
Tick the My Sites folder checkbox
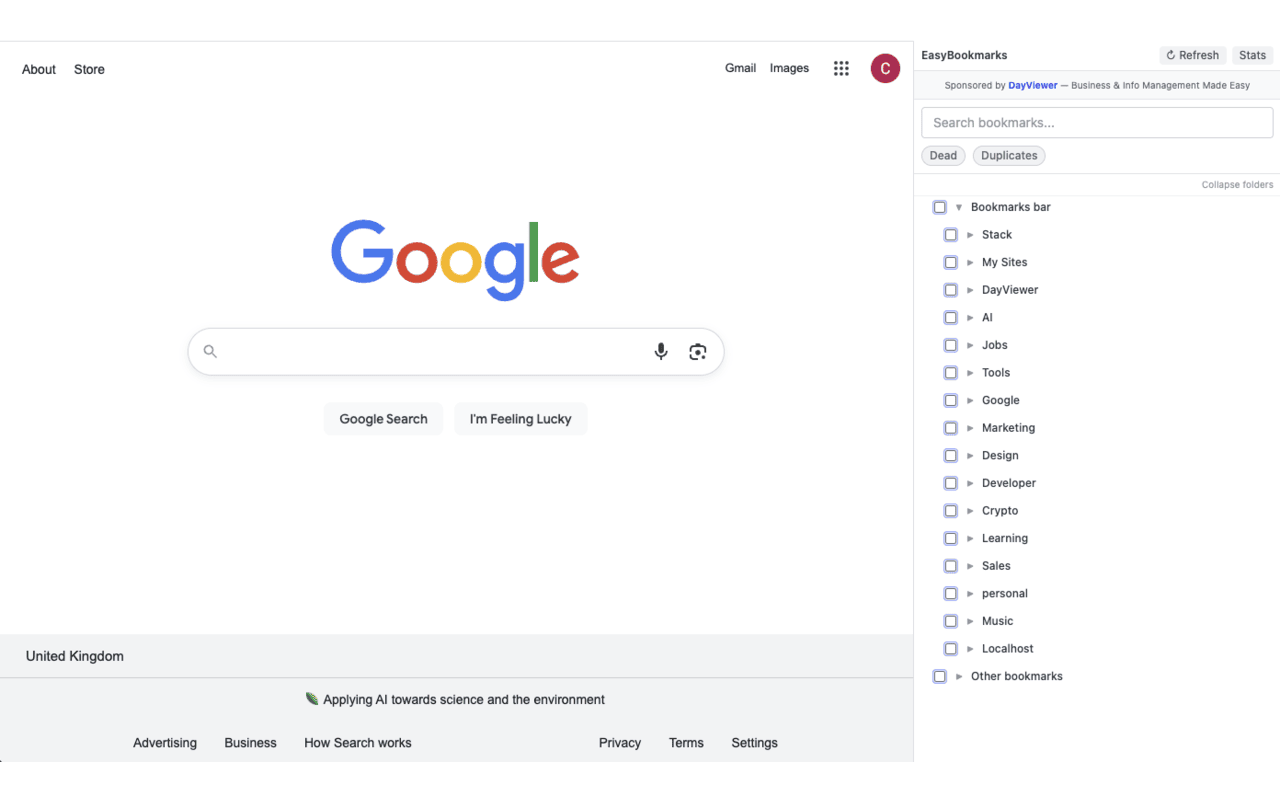(951, 262)
